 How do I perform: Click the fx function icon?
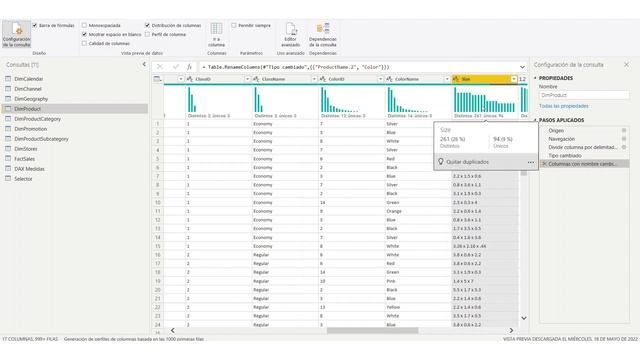(x=189, y=67)
